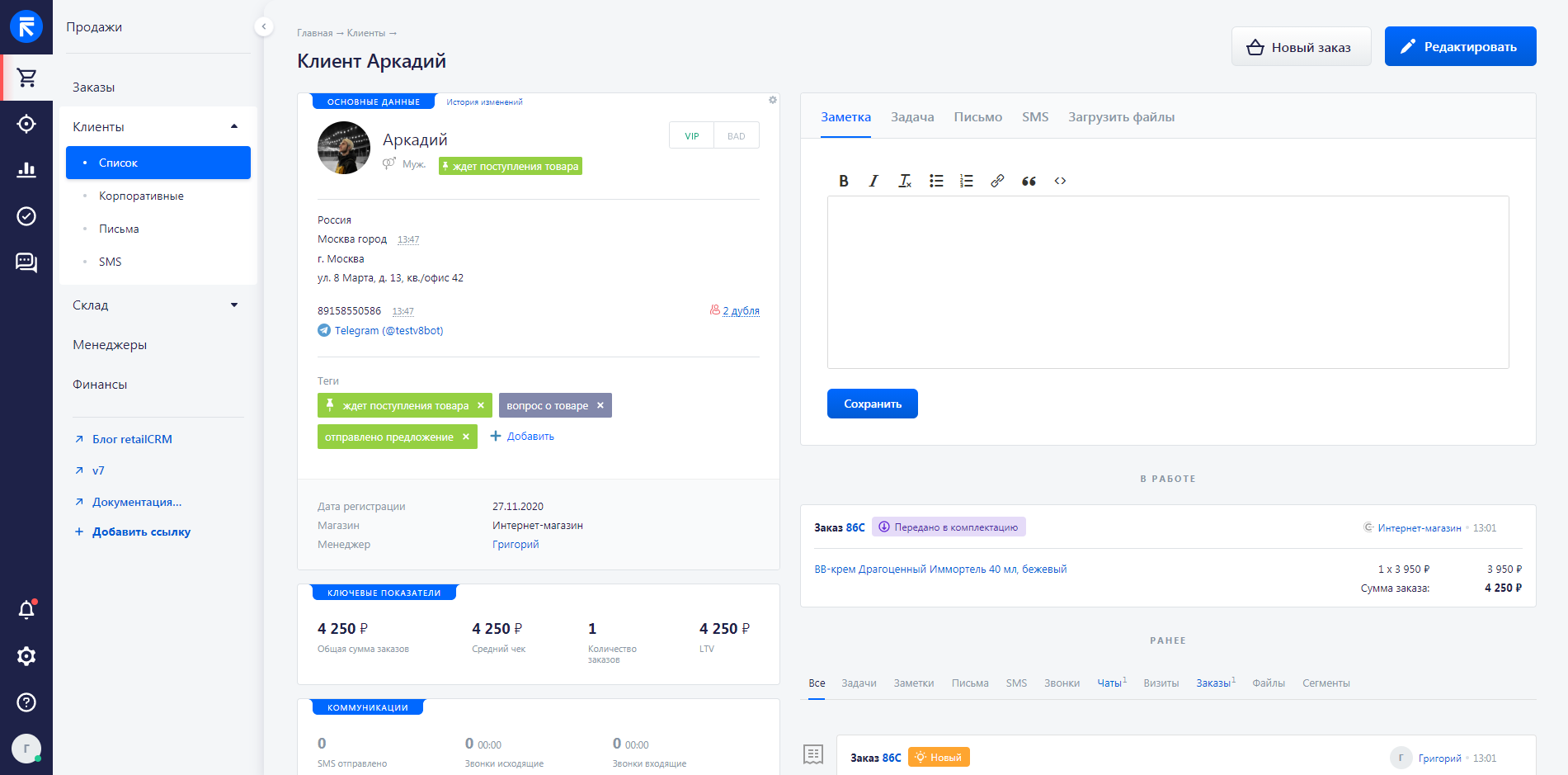Click the green 'отправлено предложение' tag
Image resolution: width=1568 pixels, height=775 pixels.
(388, 437)
